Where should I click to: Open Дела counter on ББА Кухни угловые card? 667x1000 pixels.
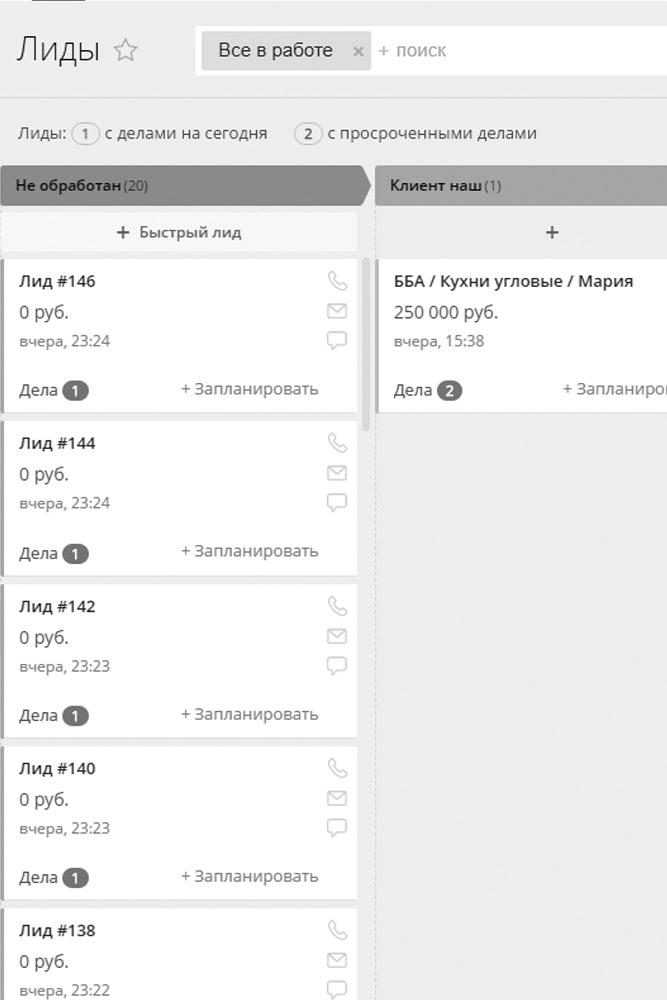[449, 390]
